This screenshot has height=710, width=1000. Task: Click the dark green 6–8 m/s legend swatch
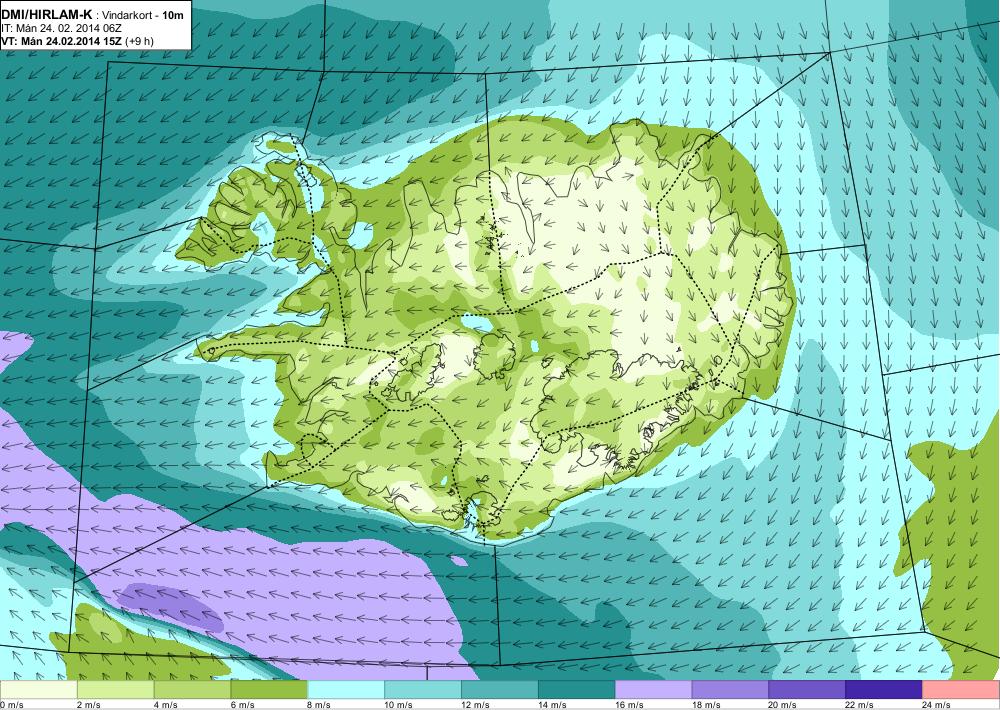pos(269,690)
